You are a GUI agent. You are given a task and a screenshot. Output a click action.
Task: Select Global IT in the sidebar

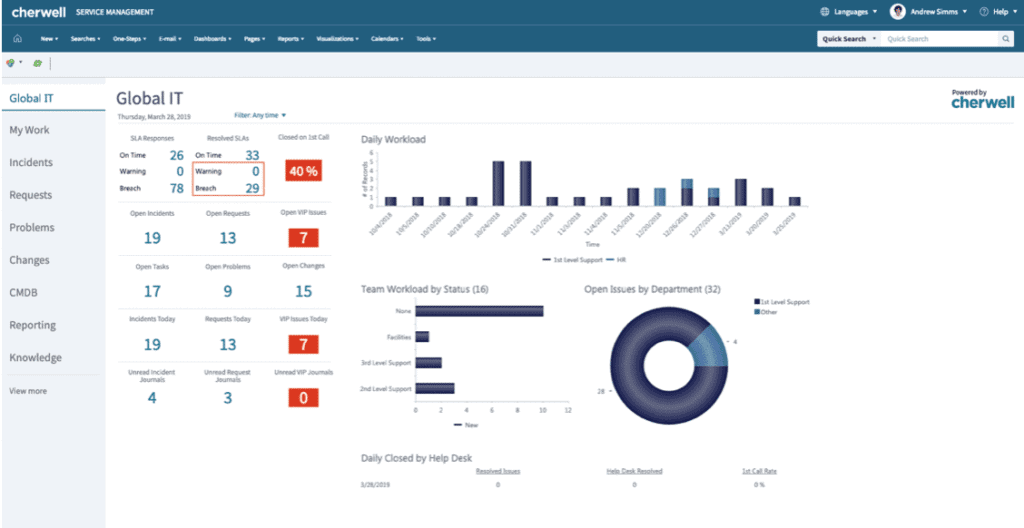54,98
